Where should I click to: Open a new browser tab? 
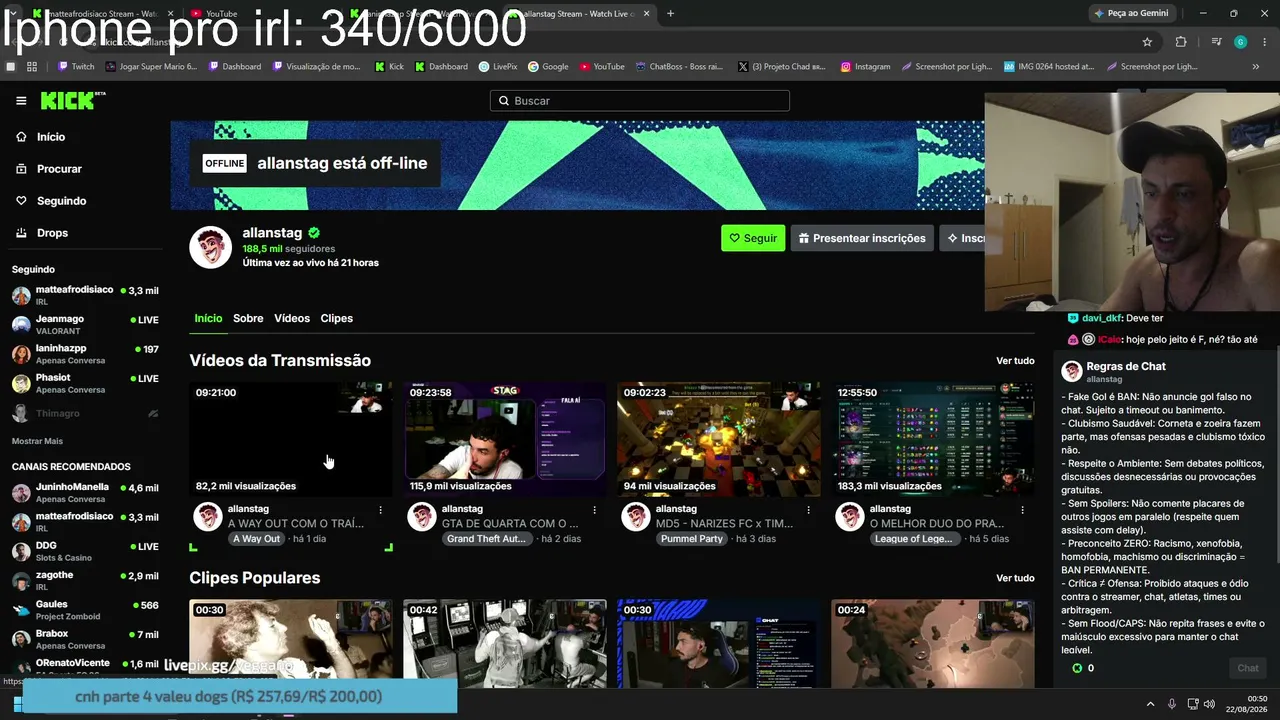point(670,14)
